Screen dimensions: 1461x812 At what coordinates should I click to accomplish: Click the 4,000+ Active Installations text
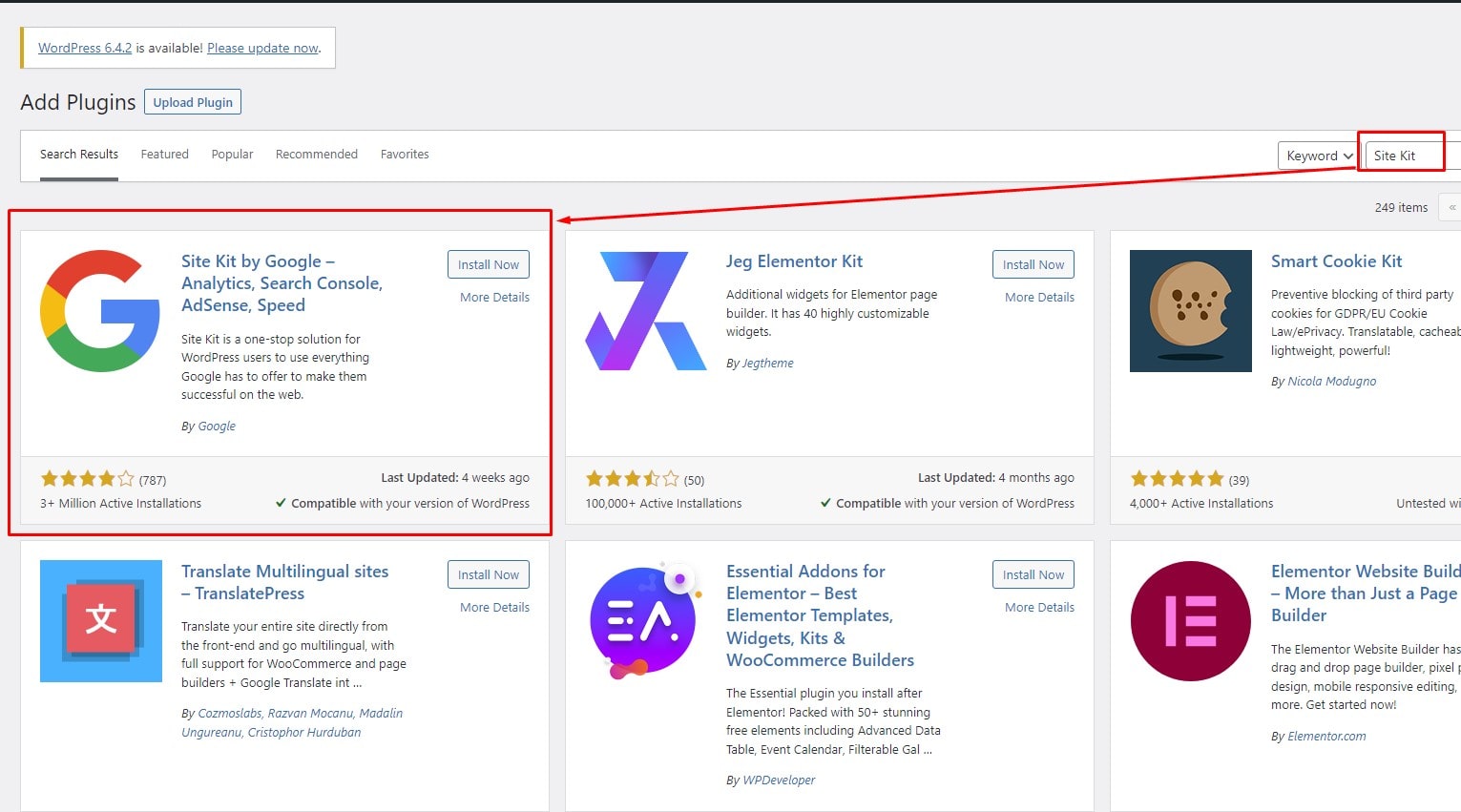click(x=1201, y=504)
